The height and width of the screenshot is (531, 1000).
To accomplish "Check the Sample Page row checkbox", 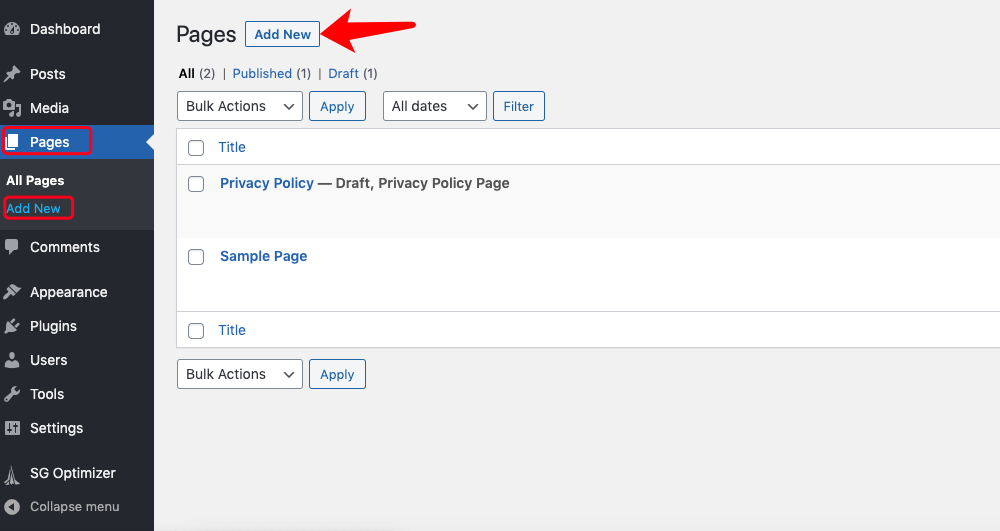I will click(x=196, y=257).
